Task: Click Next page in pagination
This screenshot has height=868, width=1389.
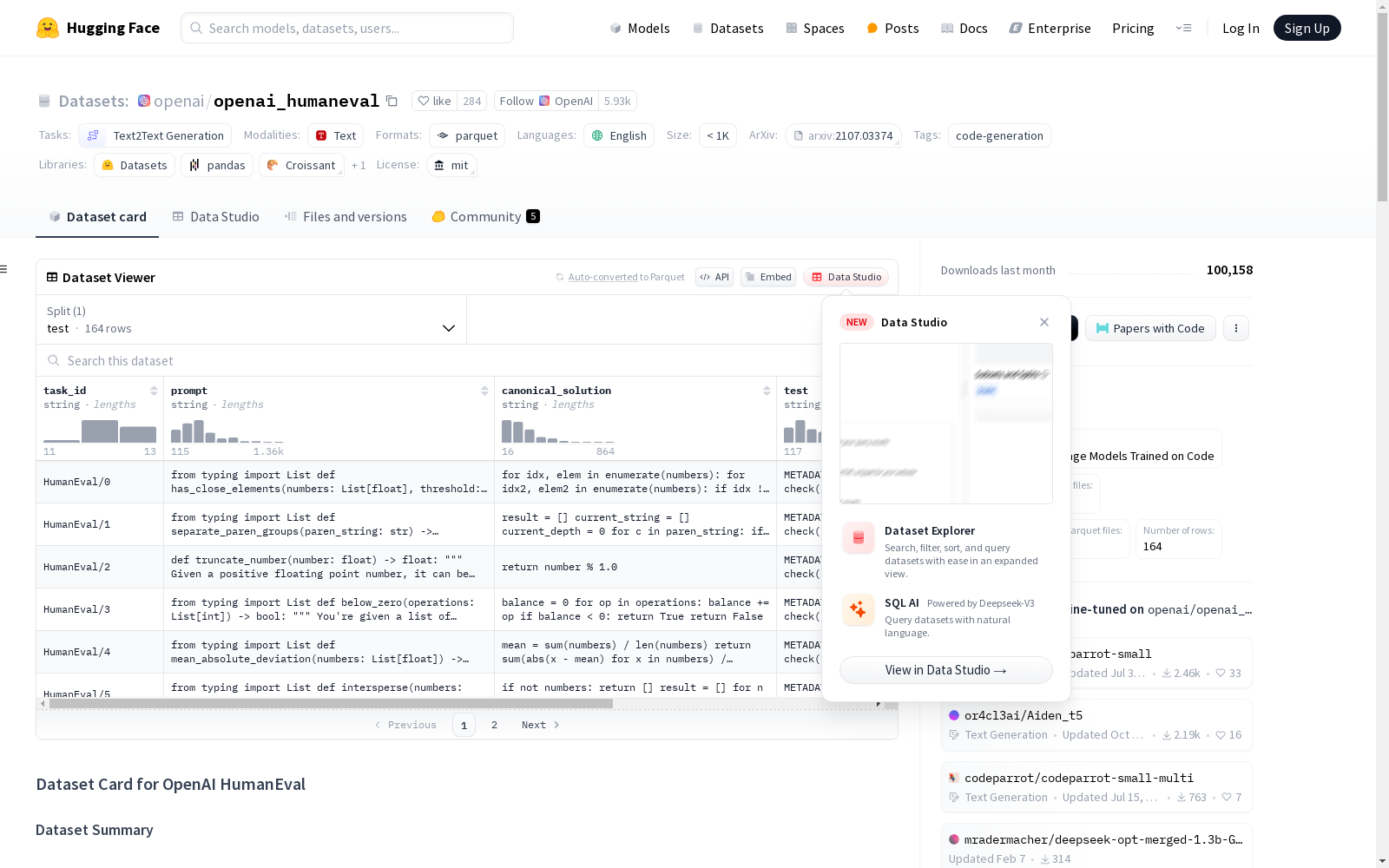Action: [x=540, y=725]
